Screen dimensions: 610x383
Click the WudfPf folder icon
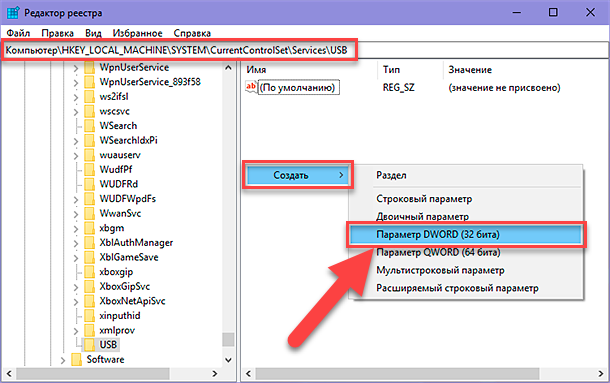[x=89, y=169]
